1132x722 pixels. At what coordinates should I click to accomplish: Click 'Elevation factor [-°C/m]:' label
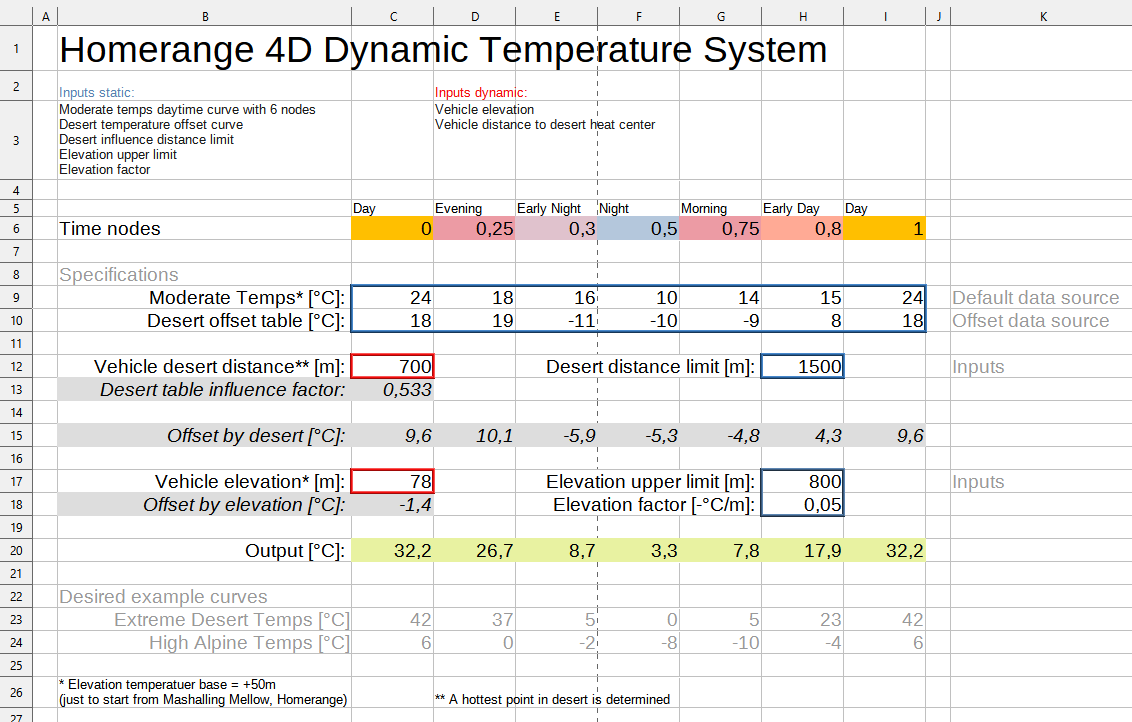point(654,505)
